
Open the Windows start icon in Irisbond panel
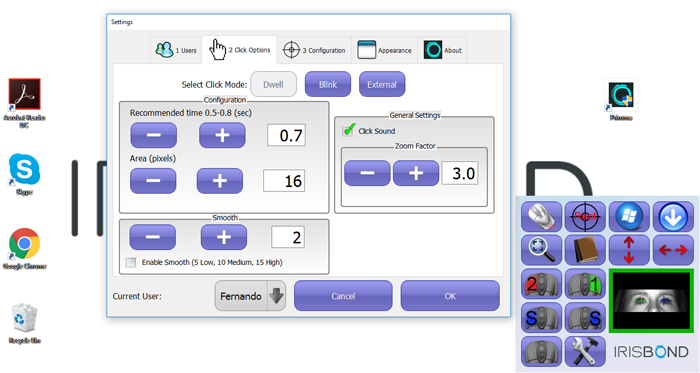pos(629,216)
